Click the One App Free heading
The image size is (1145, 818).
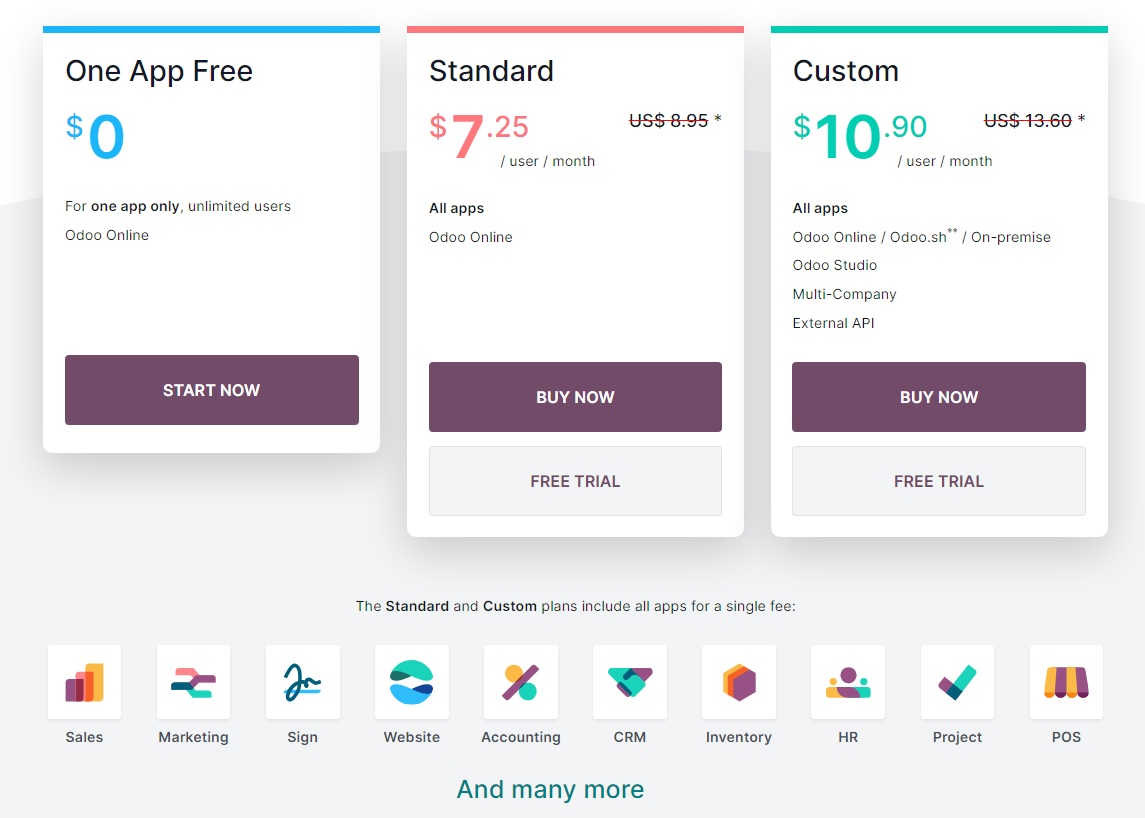(x=159, y=71)
